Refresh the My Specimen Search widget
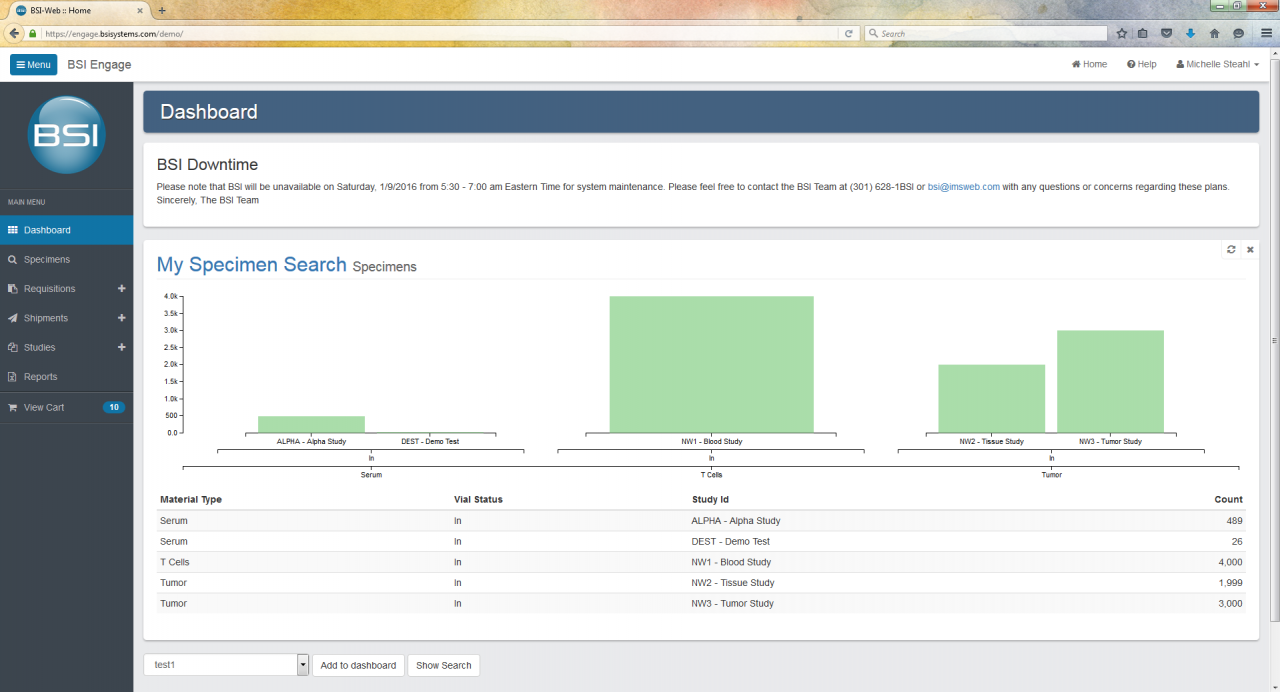Image resolution: width=1280 pixels, height=692 pixels. pos(1231,249)
